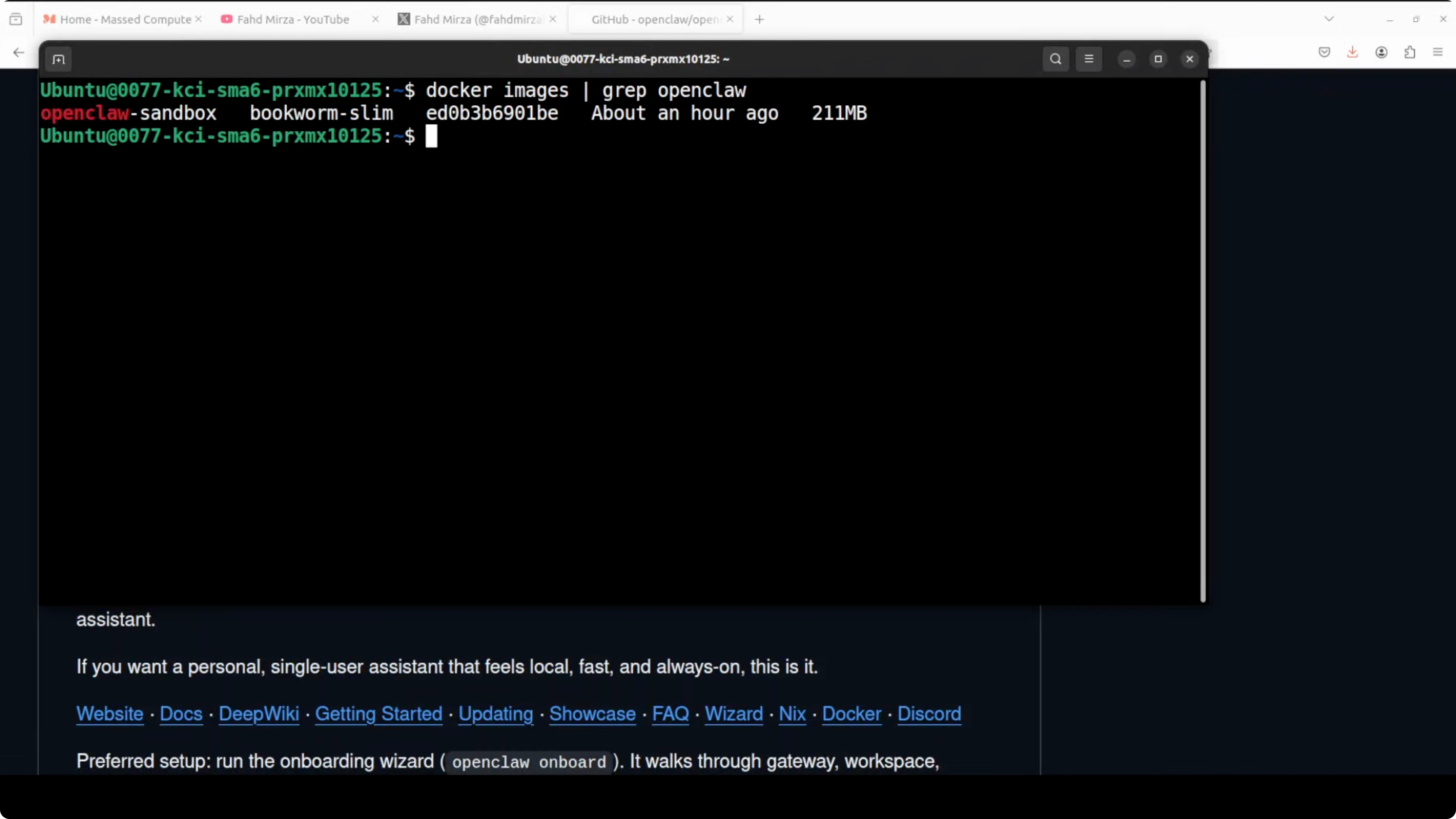Open the browser extensions puzzle icon
Viewport: 1456px width, 819px height.
coord(1410,52)
